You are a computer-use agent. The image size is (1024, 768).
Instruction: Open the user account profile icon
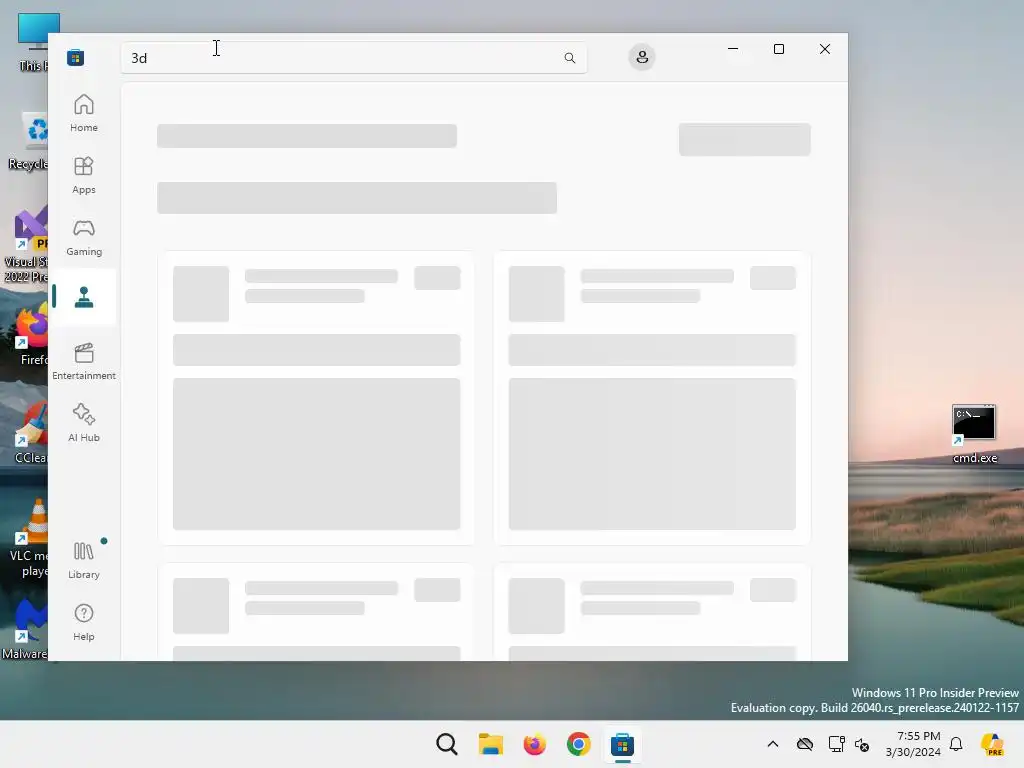point(642,57)
